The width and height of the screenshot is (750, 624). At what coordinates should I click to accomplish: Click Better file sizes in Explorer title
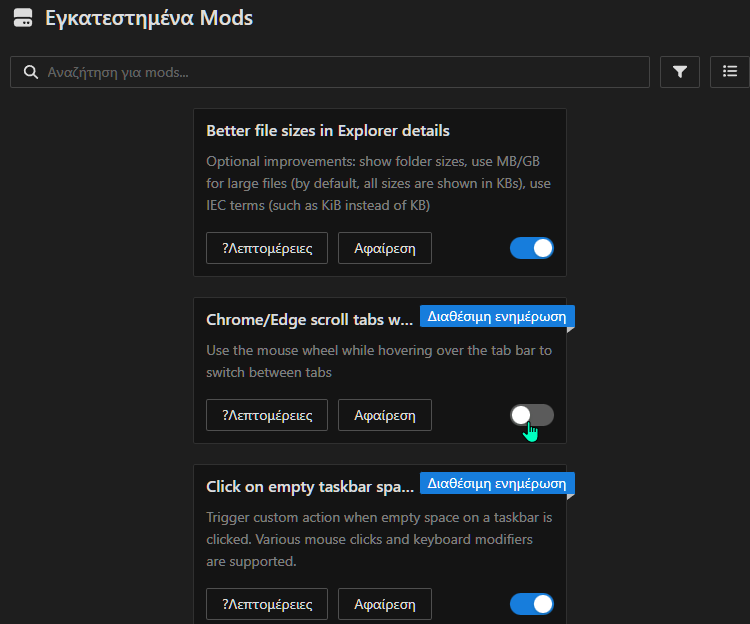pyautogui.click(x=327, y=131)
